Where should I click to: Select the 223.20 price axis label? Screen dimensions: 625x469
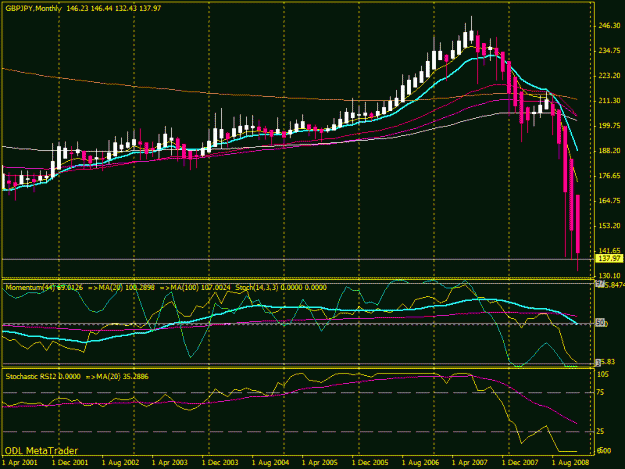click(x=609, y=76)
